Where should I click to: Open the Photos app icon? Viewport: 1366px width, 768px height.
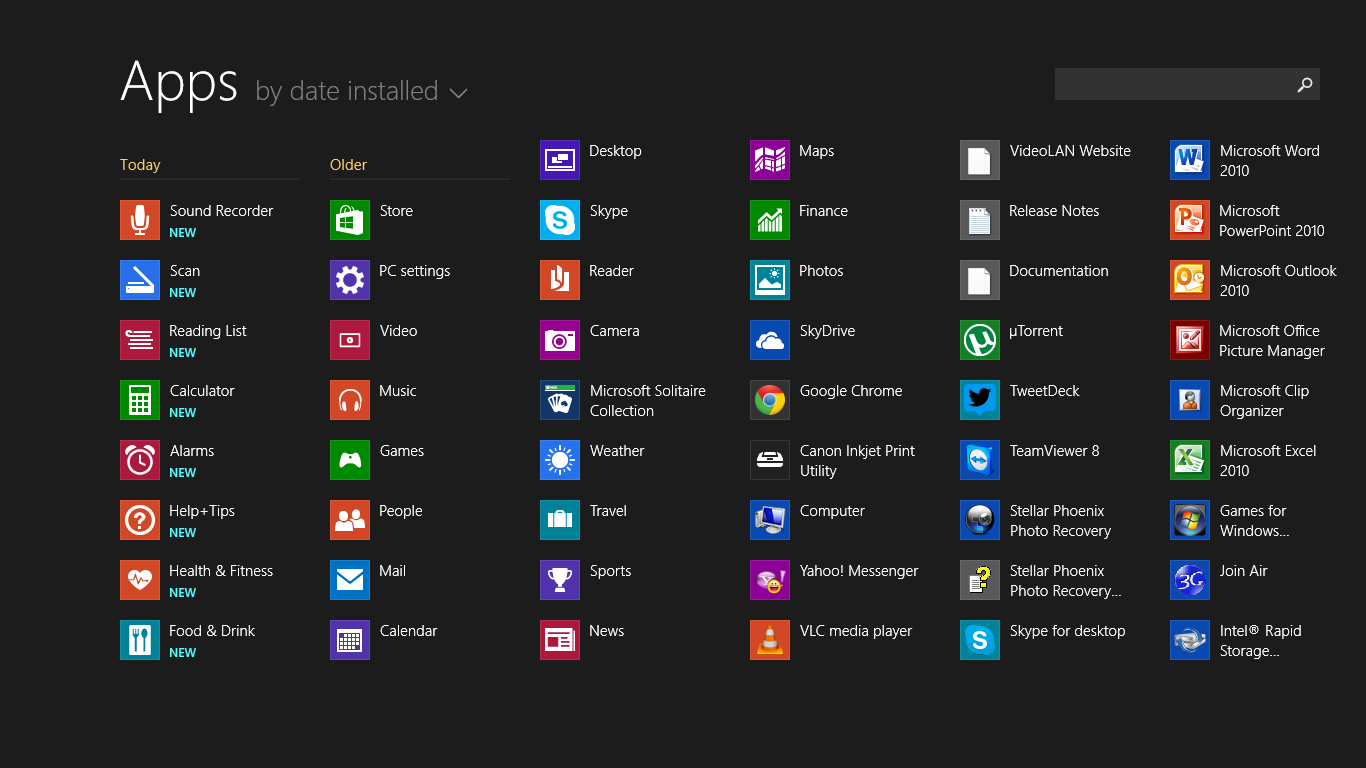pos(770,280)
